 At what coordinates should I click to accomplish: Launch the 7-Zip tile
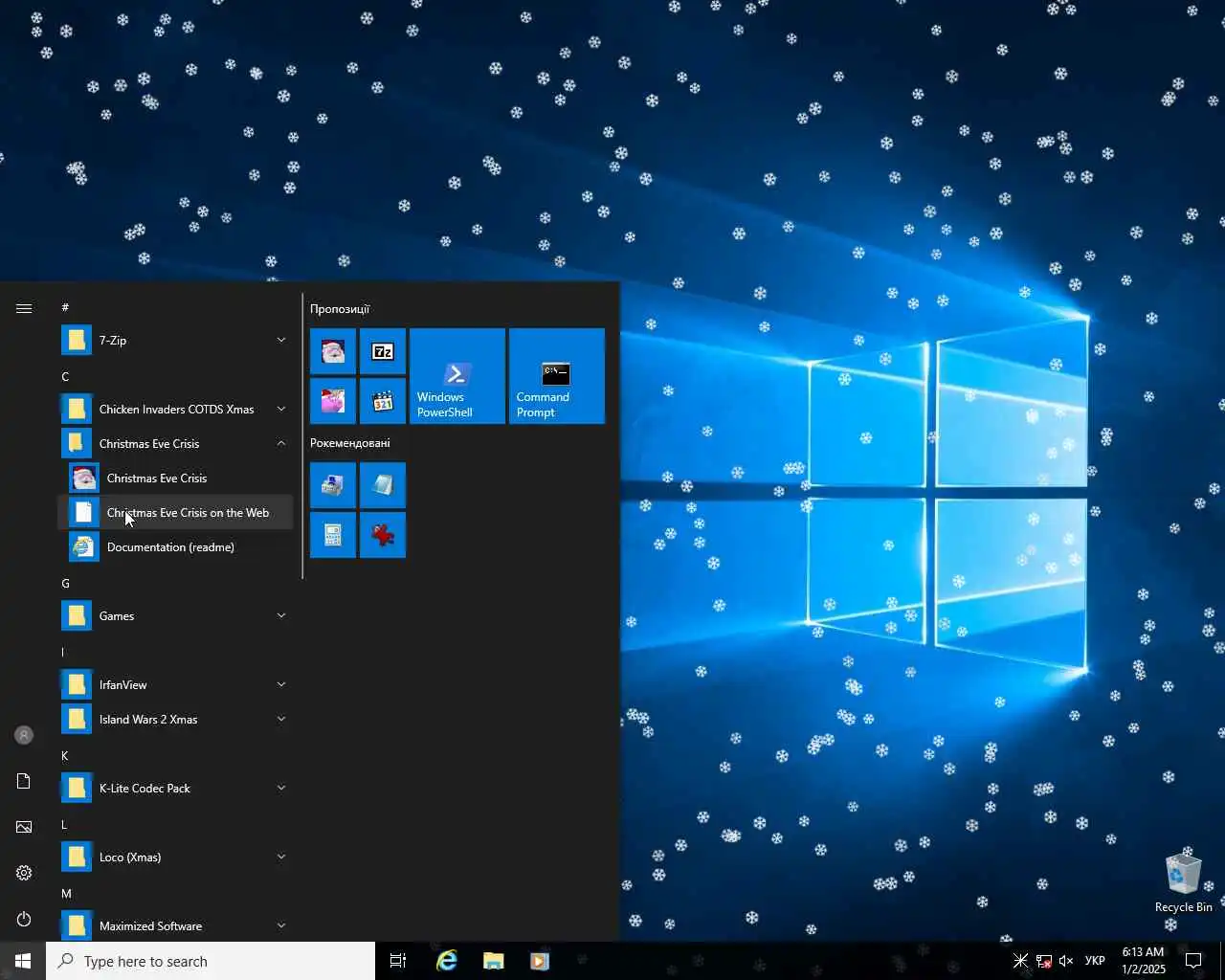383,351
